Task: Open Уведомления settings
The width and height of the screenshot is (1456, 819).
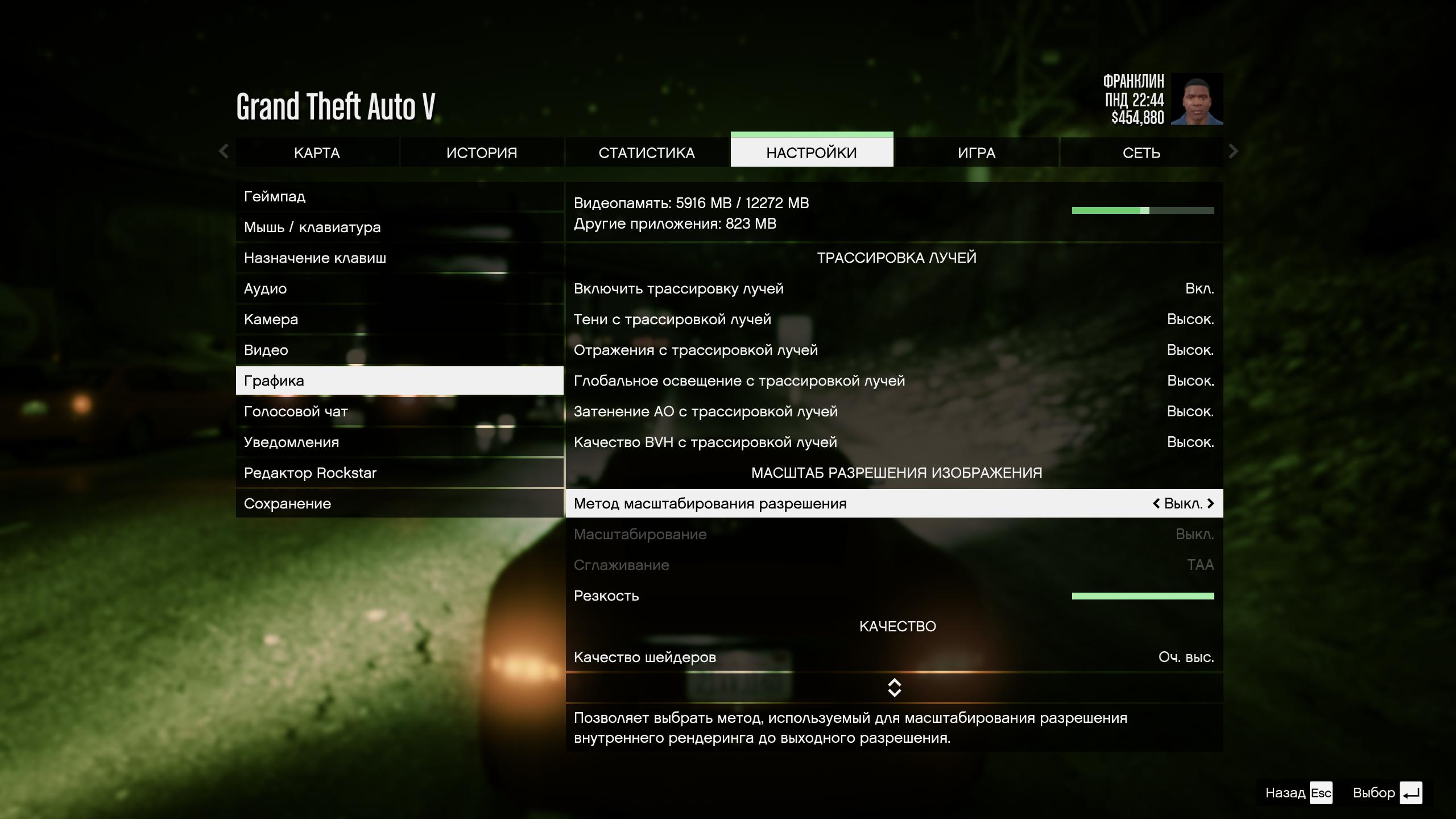Action: point(400,442)
